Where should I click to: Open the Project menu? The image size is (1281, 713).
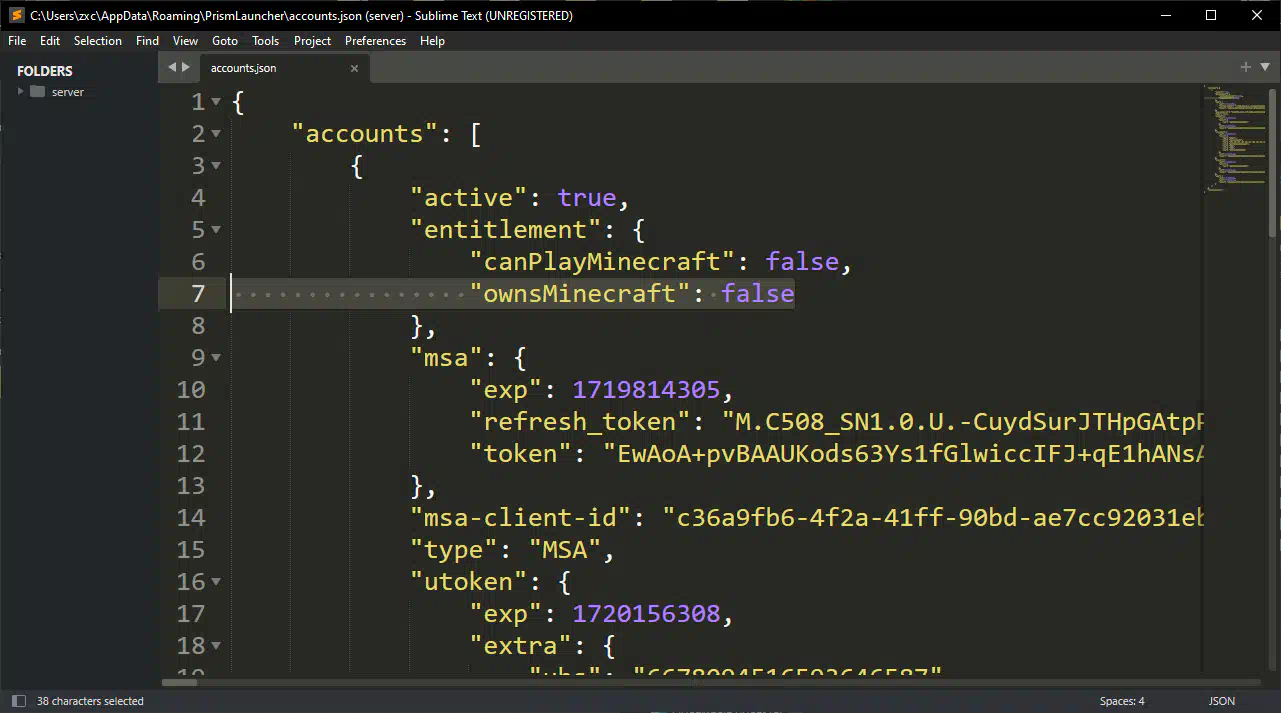[x=312, y=41]
